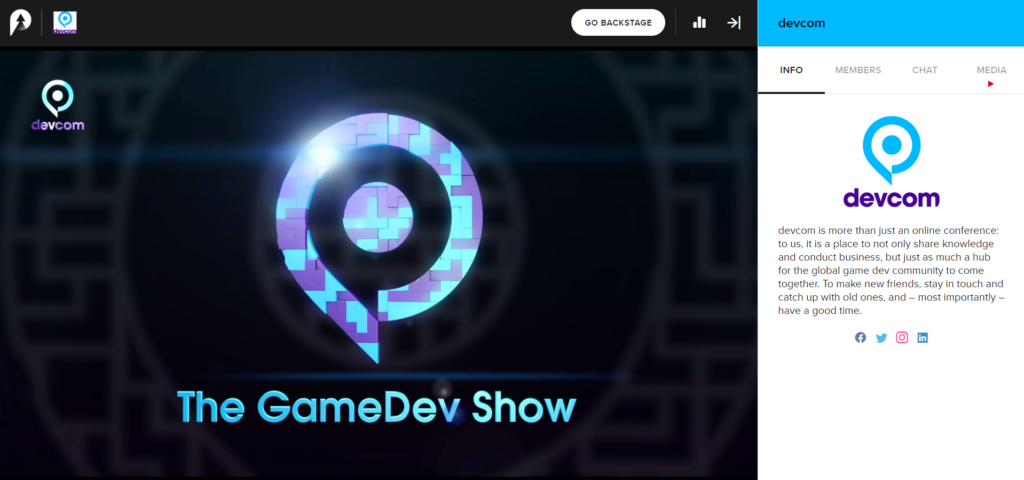The height and width of the screenshot is (480, 1024).
Task: Open the CHAT tab
Action: 925,71
